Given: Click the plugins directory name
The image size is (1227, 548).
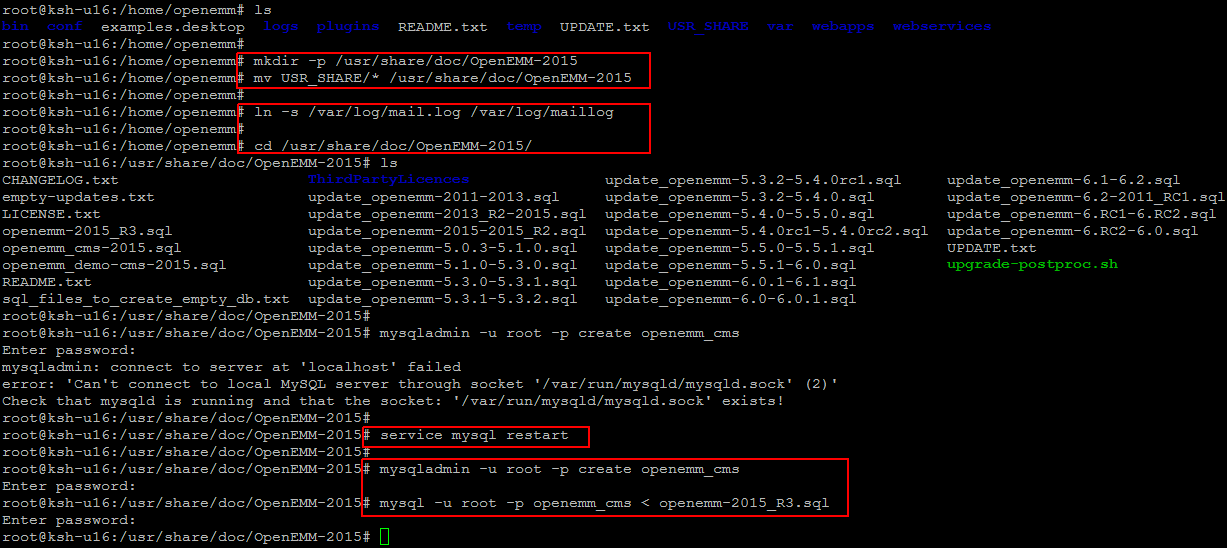Looking at the screenshot, I should (348, 27).
